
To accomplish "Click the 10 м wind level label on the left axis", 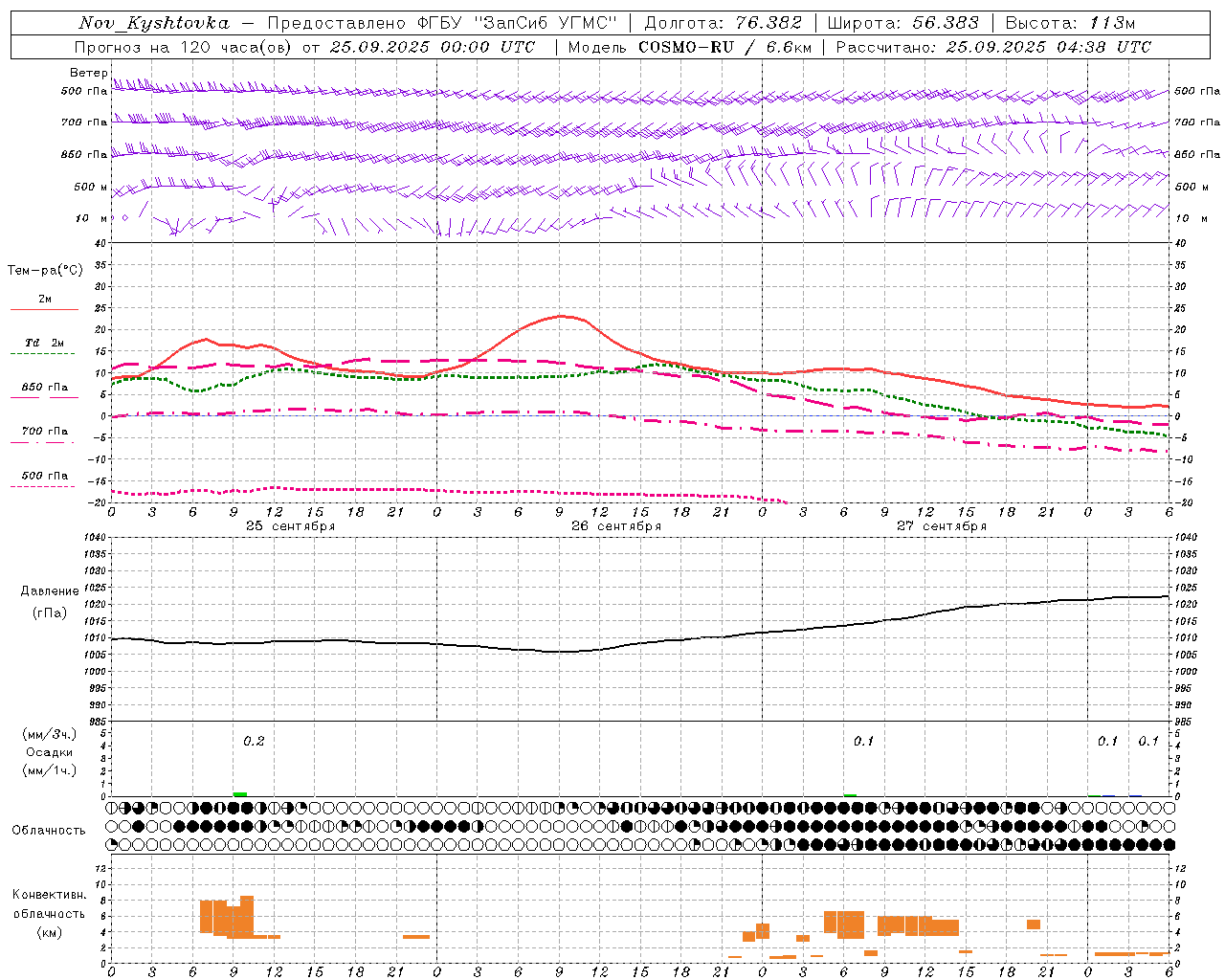I will click(x=92, y=219).
